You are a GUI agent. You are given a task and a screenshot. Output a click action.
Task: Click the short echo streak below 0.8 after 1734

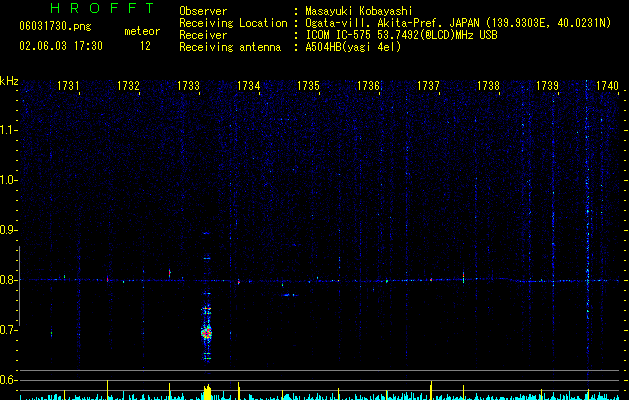pyautogui.click(x=290, y=295)
